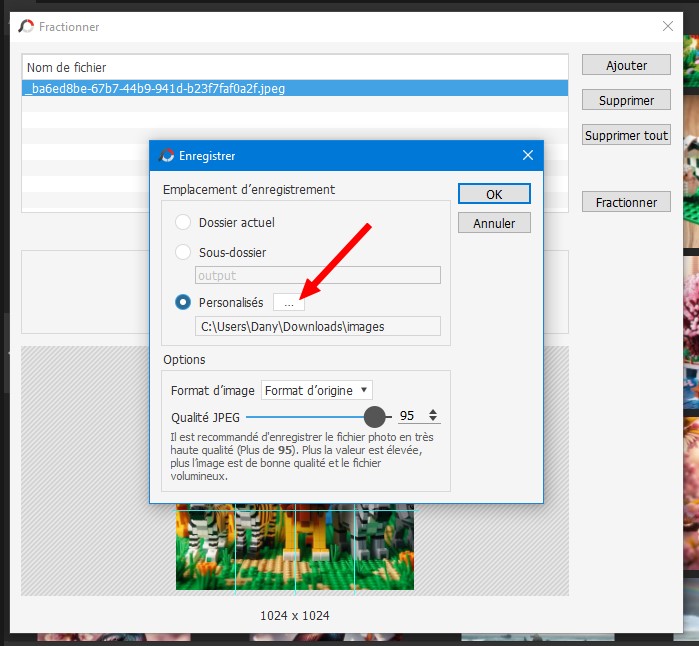This screenshot has width=699, height=646.
Task: Click the Fractionner button
Action: (626, 202)
